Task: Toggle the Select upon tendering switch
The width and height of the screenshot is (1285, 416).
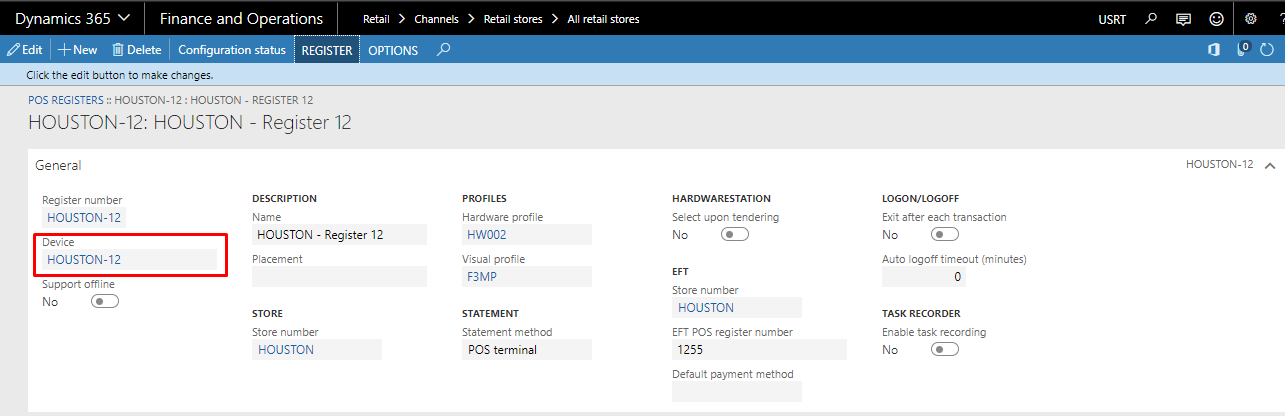Action: pos(734,235)
